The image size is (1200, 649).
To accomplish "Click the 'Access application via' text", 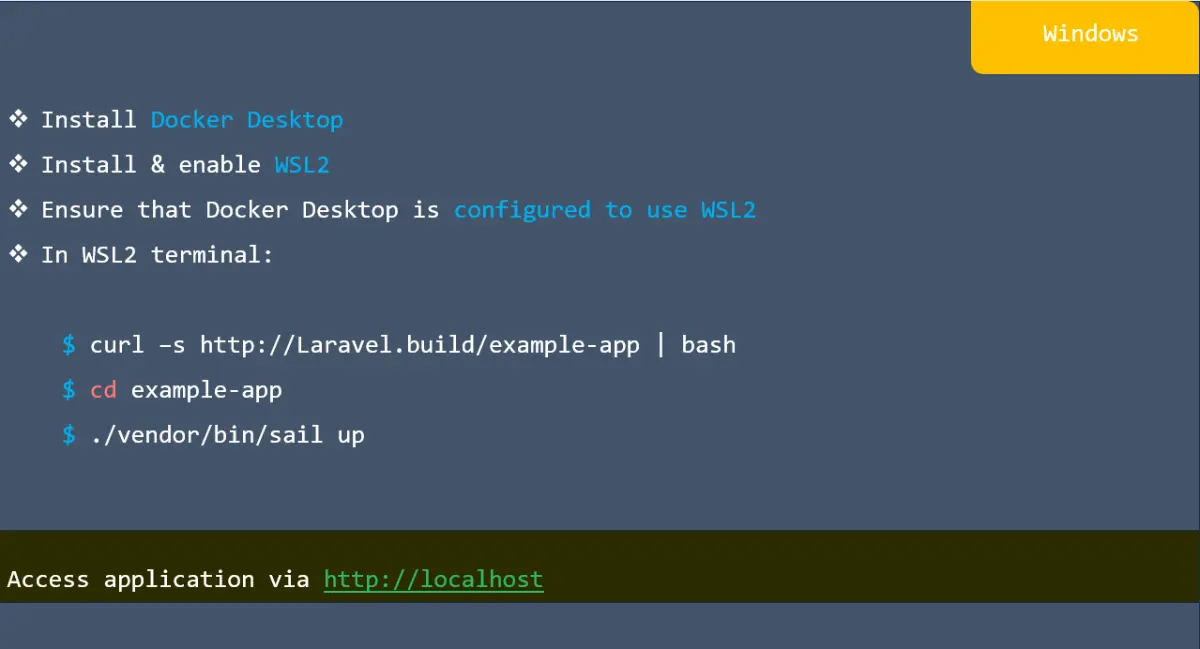I will pos(158,579).
